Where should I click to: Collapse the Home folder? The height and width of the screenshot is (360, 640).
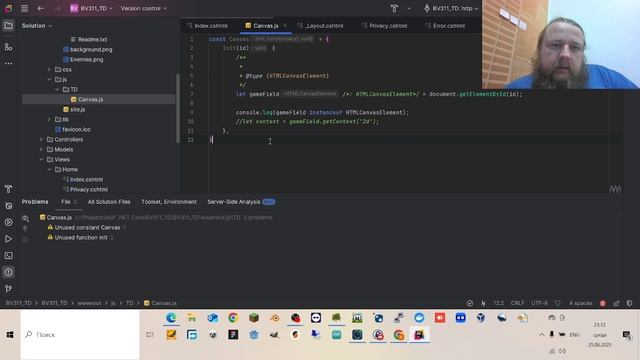tap(49, 169)
